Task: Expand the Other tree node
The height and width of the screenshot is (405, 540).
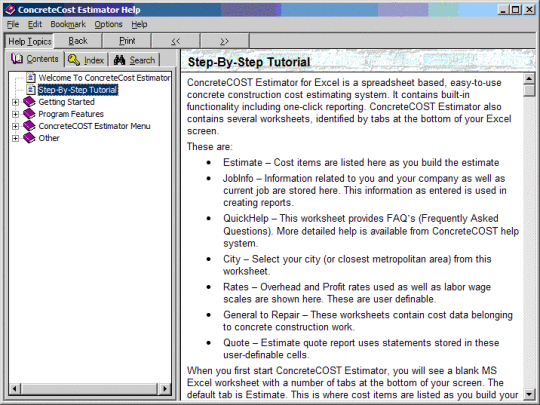Action: point(15,138)
